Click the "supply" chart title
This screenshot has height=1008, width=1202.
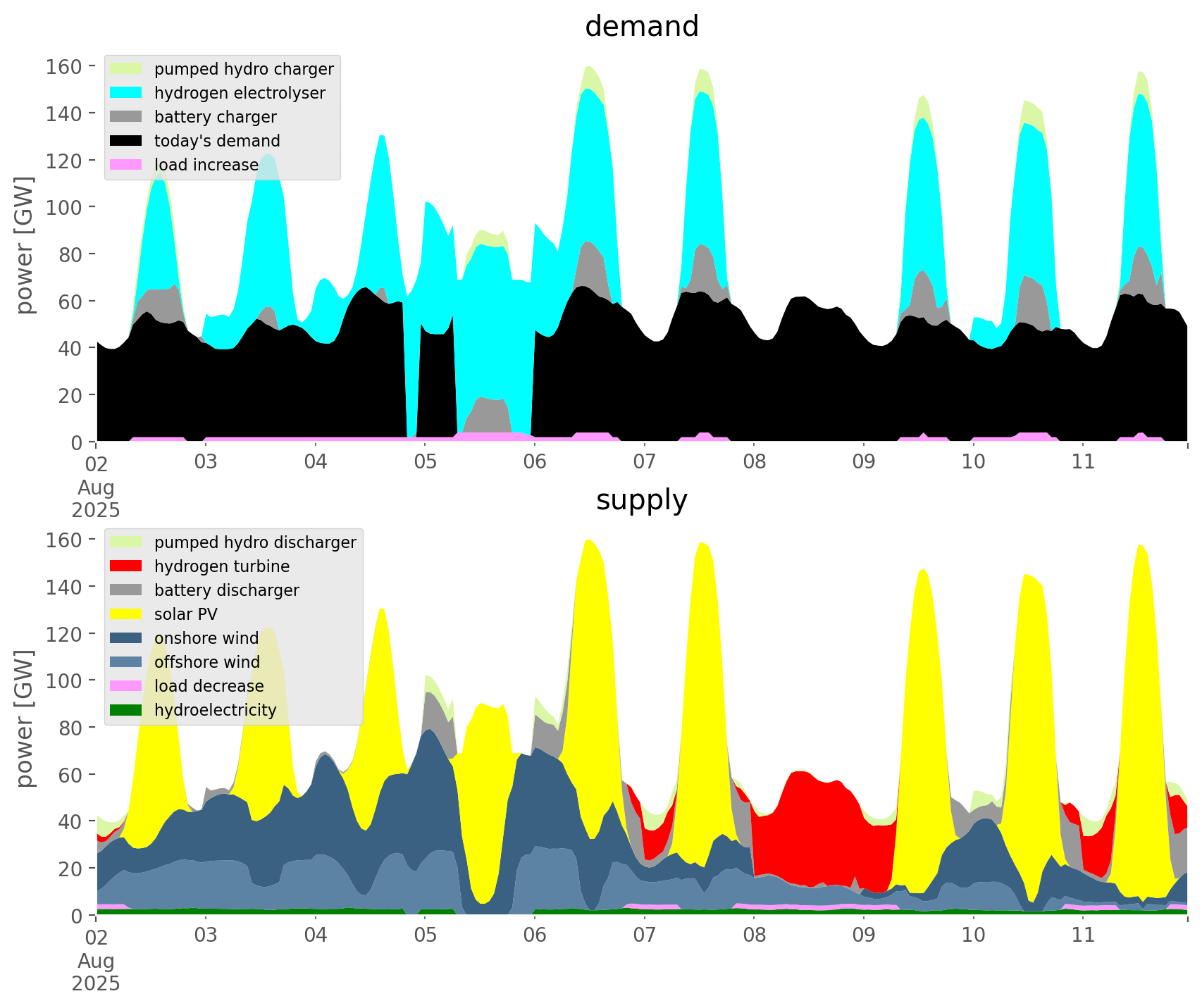(x=641, y=500)
